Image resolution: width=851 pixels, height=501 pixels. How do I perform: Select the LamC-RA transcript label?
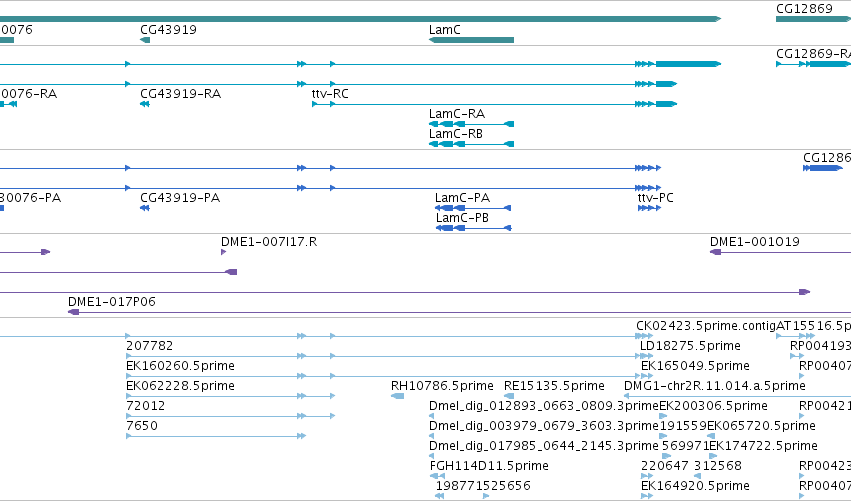pos(456,114)
